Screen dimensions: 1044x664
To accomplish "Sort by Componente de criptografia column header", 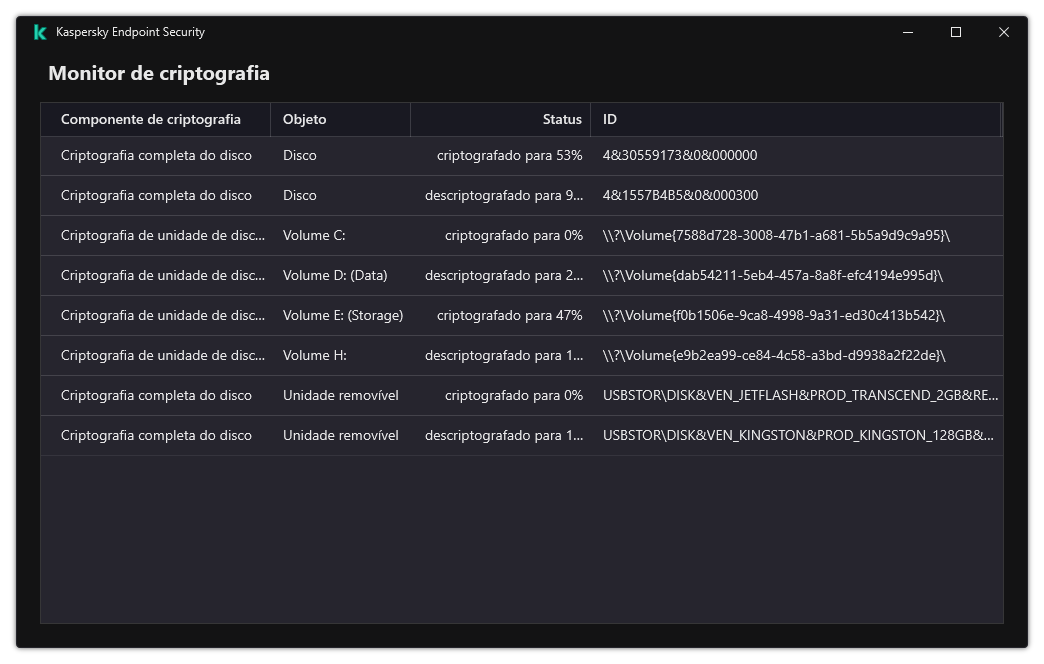I will (151, 119).
